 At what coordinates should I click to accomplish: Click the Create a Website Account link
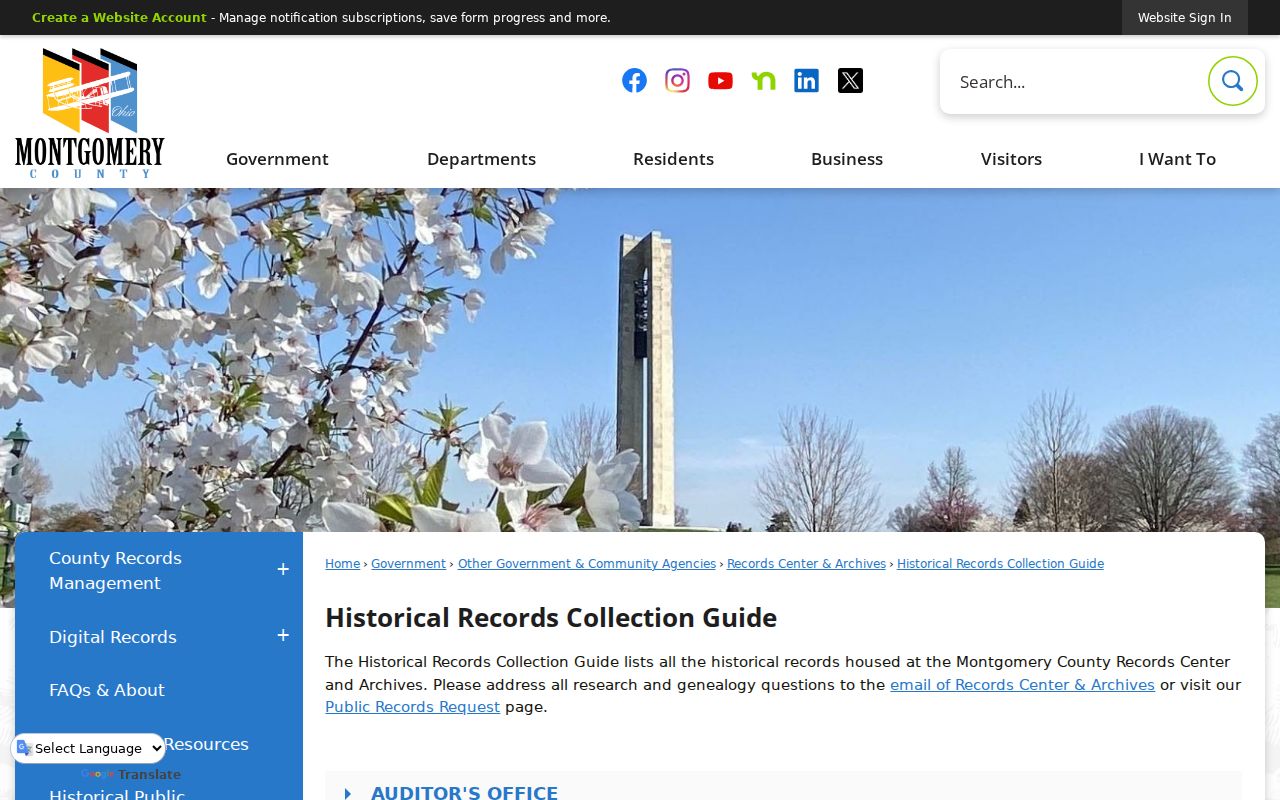click(x=119, y=18)
